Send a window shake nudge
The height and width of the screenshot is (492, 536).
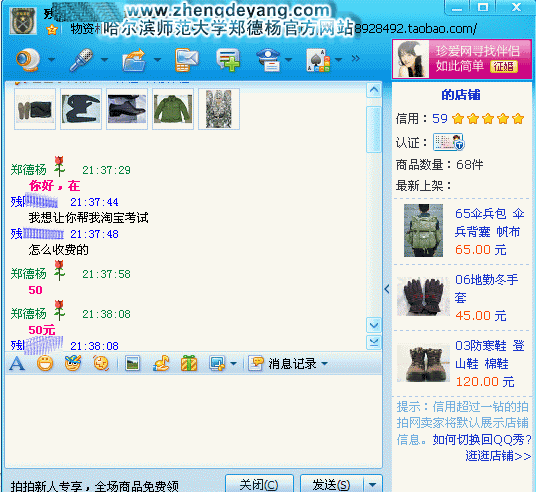[101, 363]
